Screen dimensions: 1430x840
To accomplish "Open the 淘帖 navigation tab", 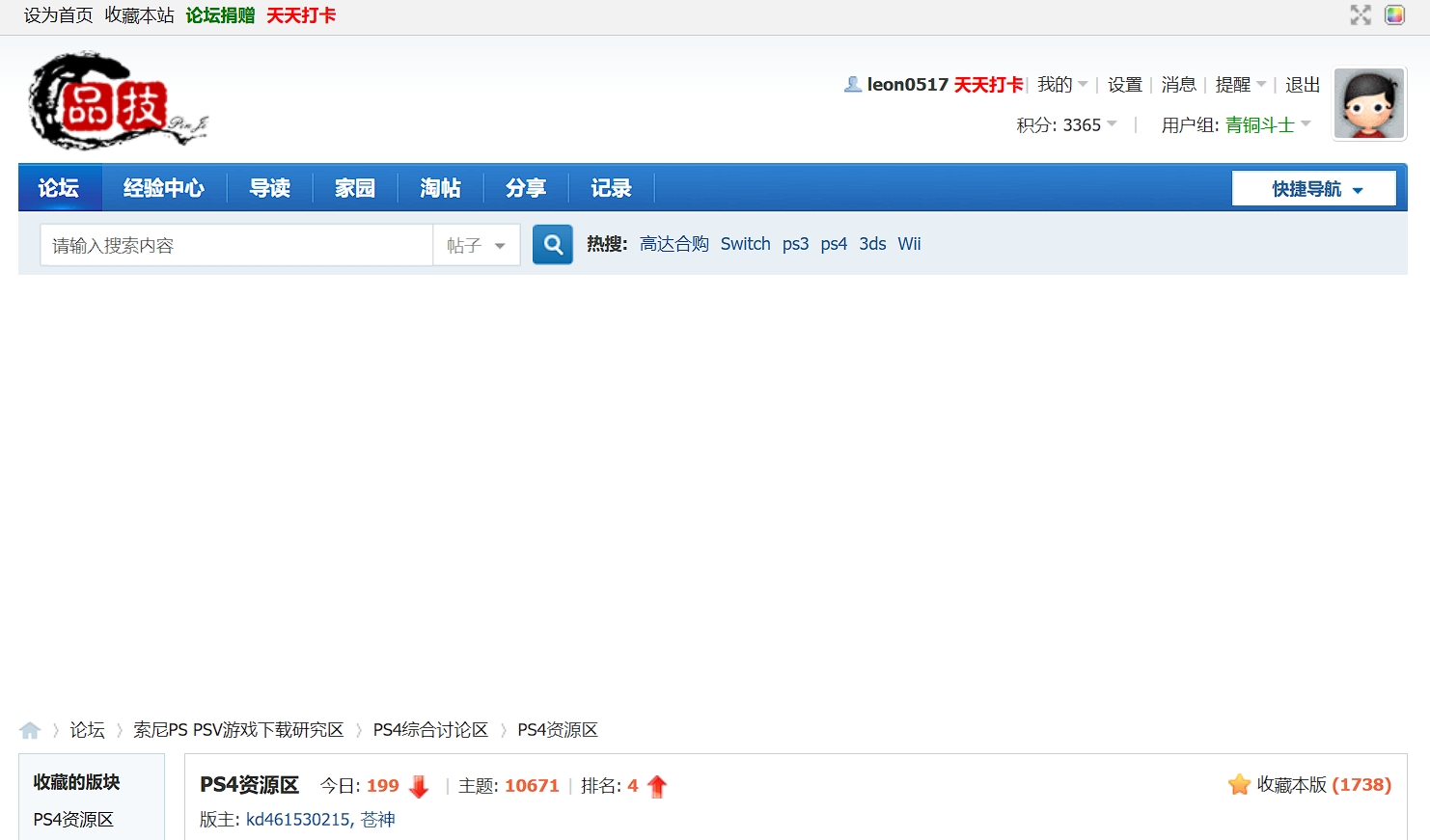I will 440,188.
